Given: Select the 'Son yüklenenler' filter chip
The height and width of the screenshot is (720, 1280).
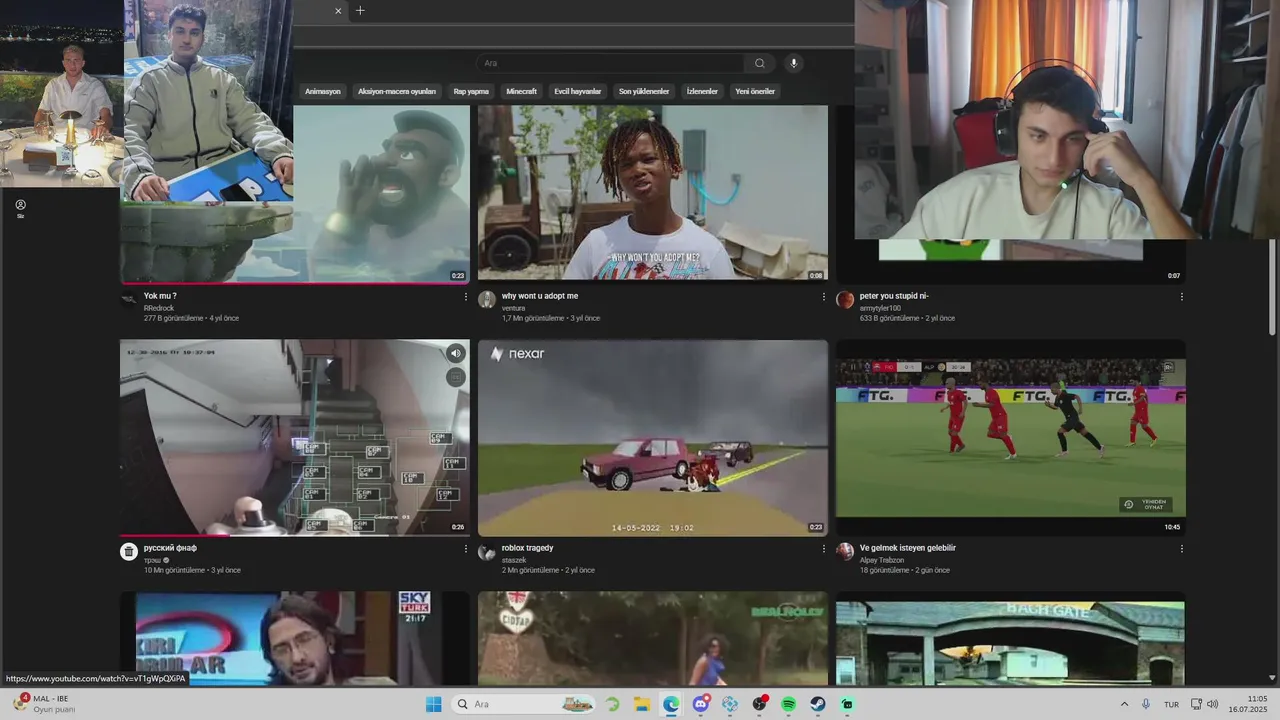Looking at the screenshot, I should coord(644,91).
